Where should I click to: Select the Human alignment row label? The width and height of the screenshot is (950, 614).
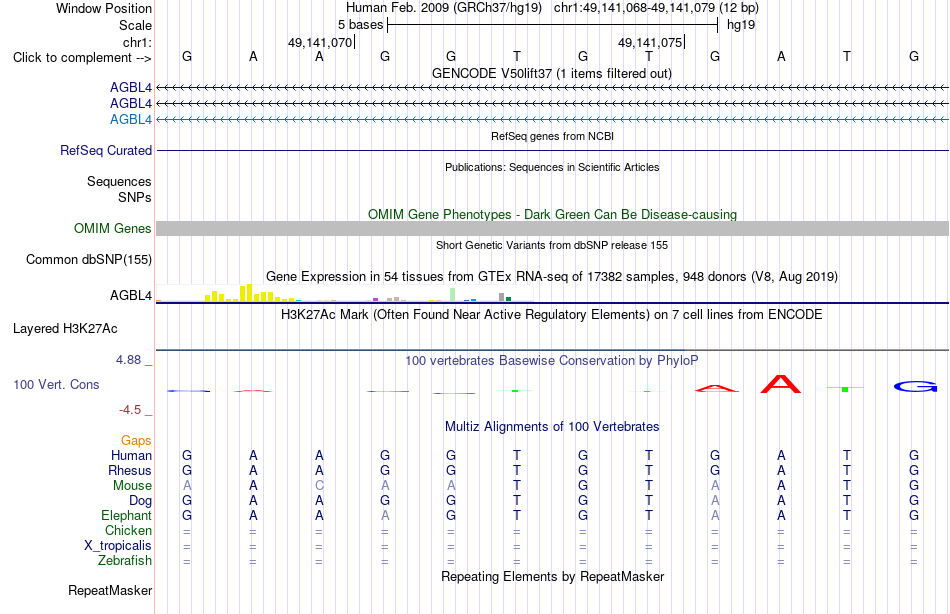pos(131,455)
